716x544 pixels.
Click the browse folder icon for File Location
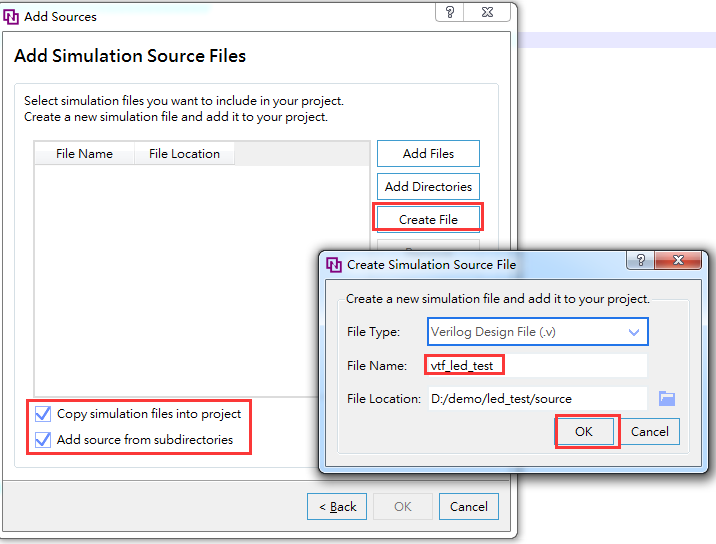tap(667, 398)
